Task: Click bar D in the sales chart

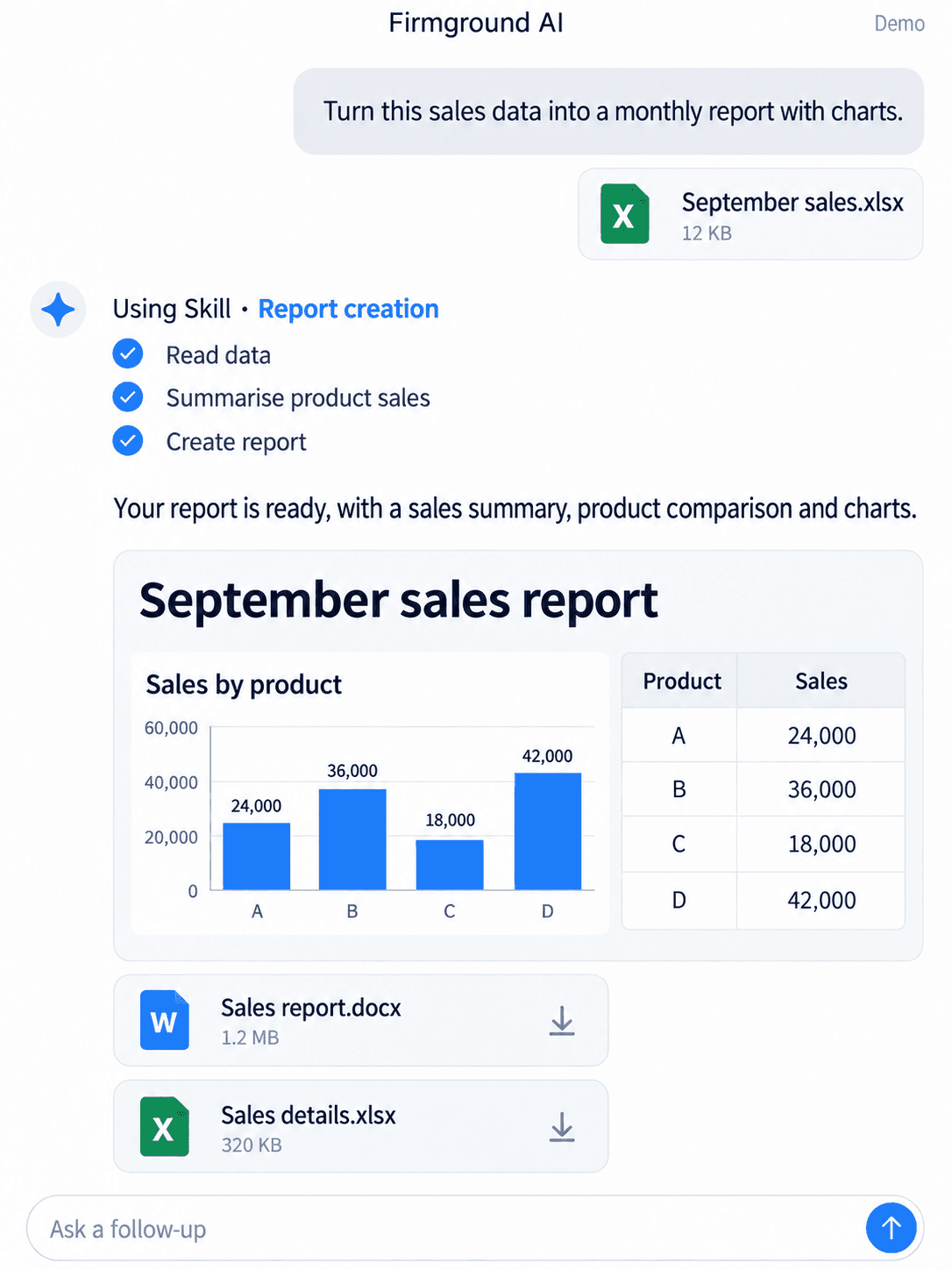Action: coord(548,831)
